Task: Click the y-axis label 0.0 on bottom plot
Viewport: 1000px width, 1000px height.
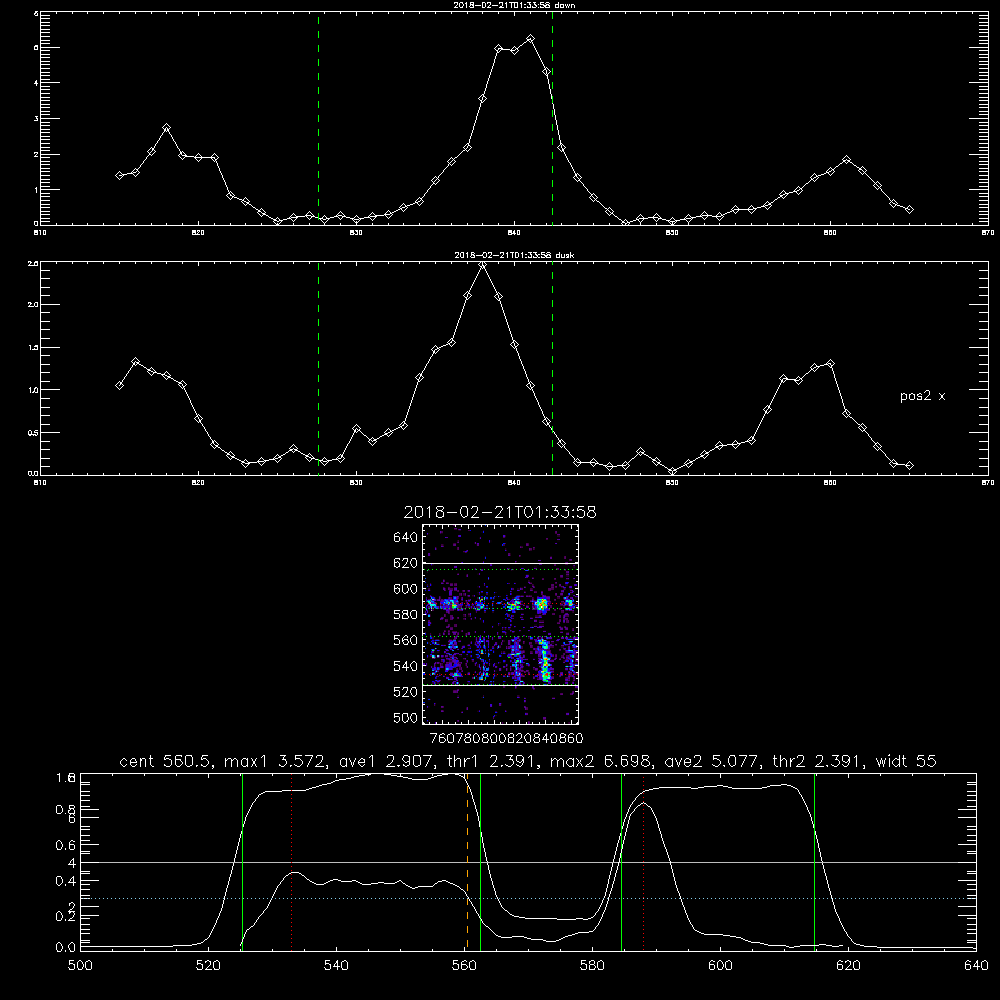Action: pyautogui.click(x=65, y=947)
